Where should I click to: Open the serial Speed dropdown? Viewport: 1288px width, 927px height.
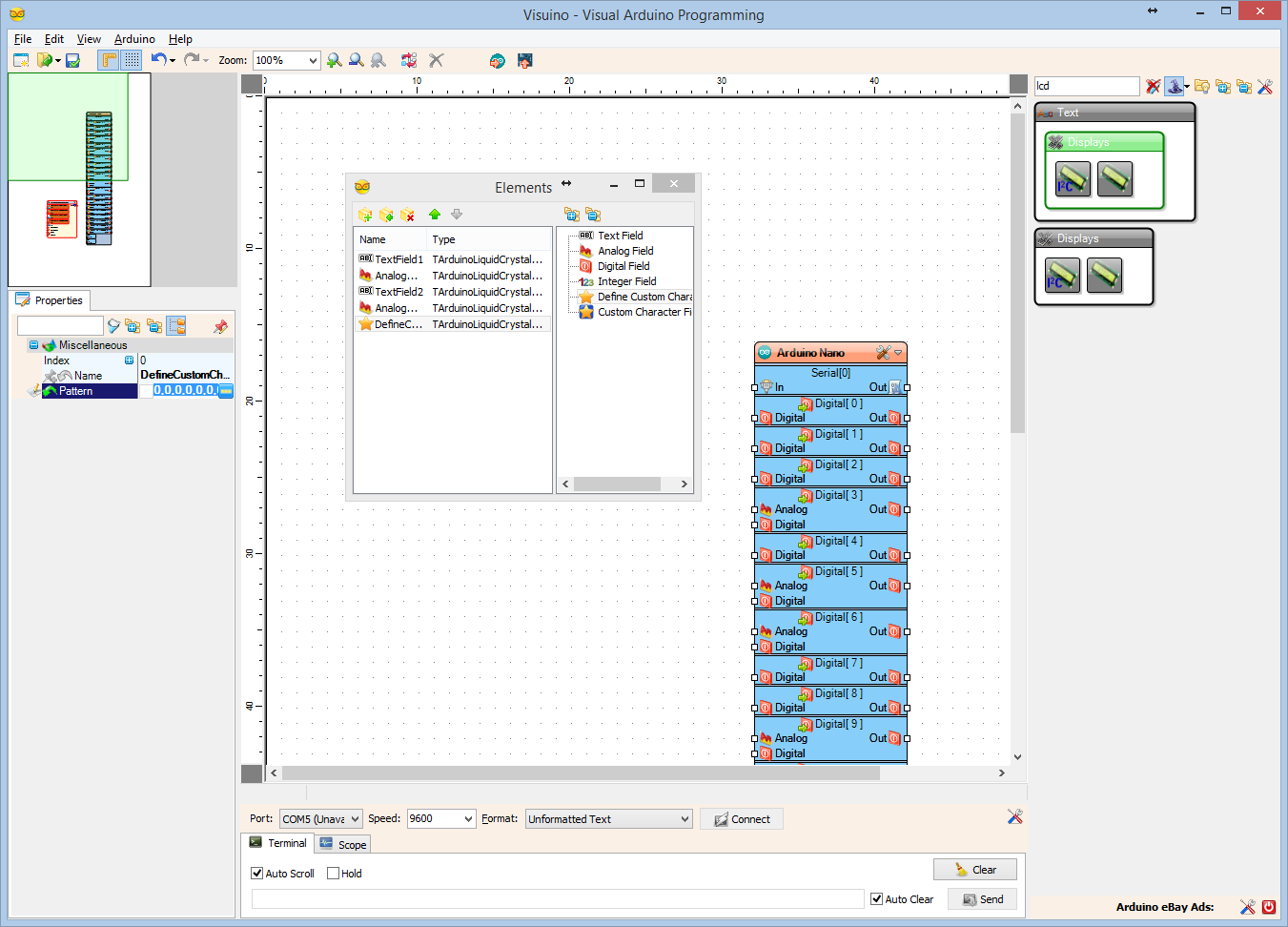click(x=467, y=819)
